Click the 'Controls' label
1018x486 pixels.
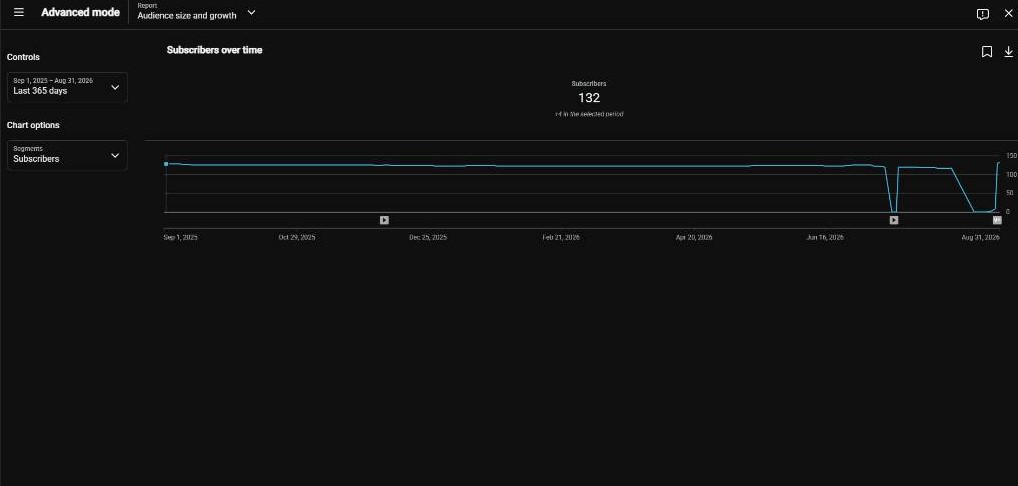click(x=23, y=57)
